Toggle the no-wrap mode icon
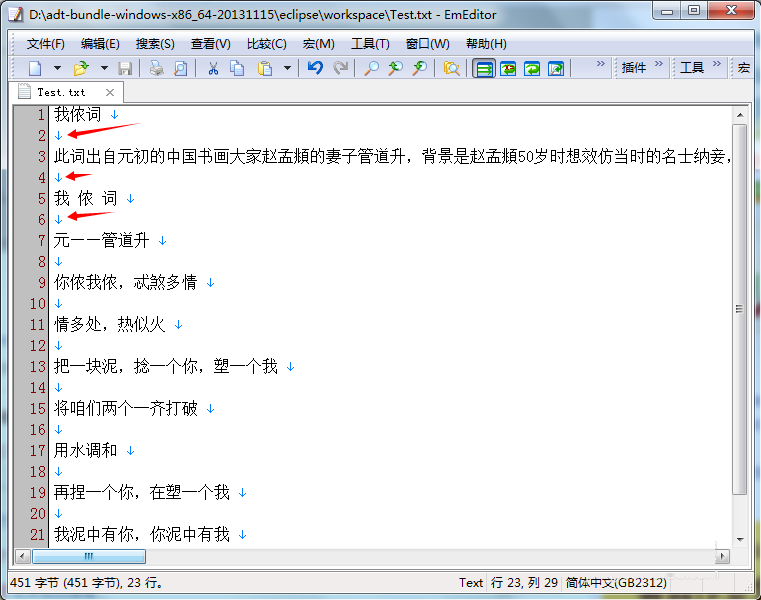Viewport: 761px width, 600px height. pyautogui.click(x=484, y=68)
